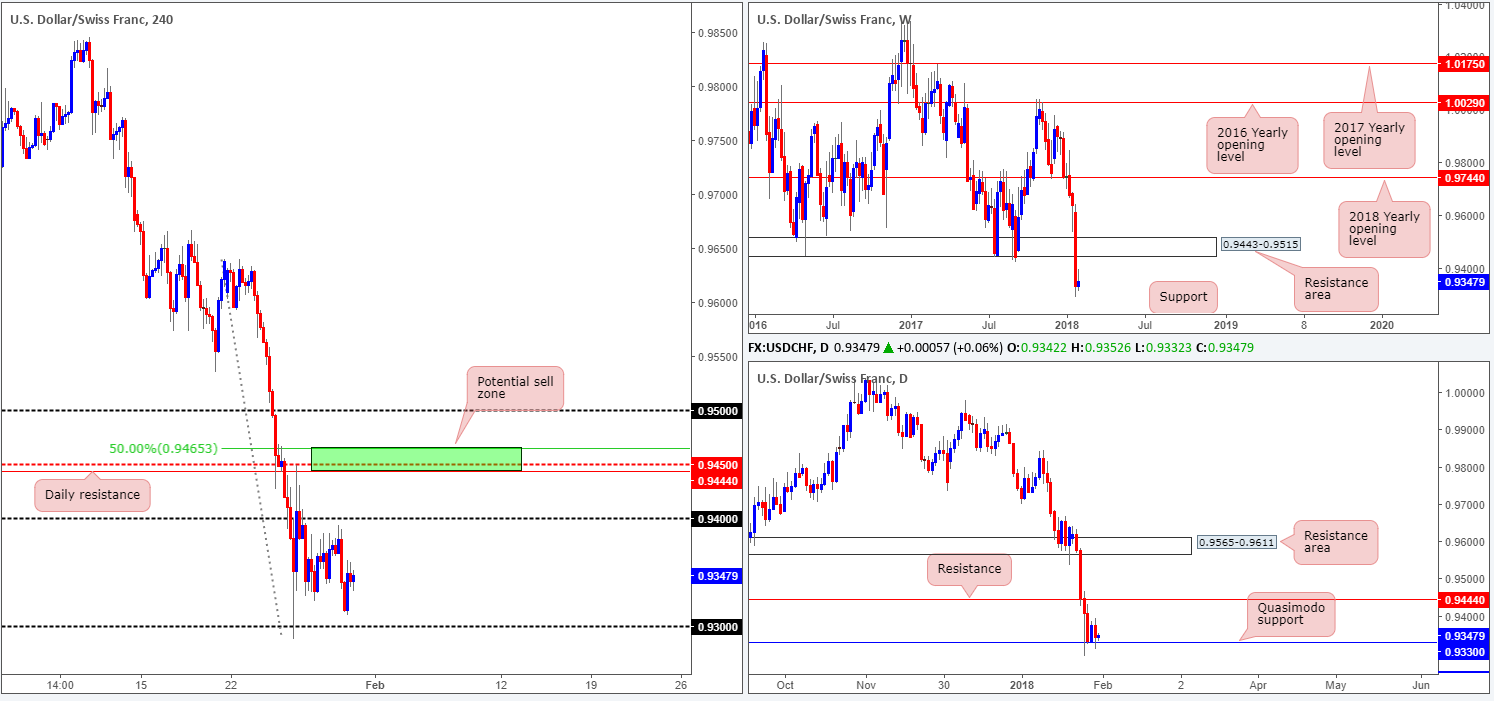
Task: Select the green sell zone rectangle
Action: tap(416, 459)
